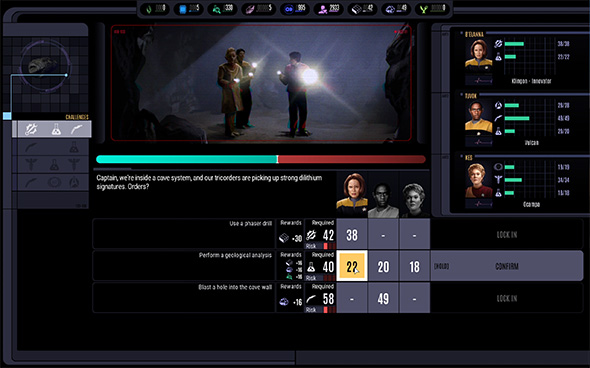The image size is (590, 368).
Task: Toggle B'Elanna's highlighted 22 science value cell
Action: [x=352, y=266]
